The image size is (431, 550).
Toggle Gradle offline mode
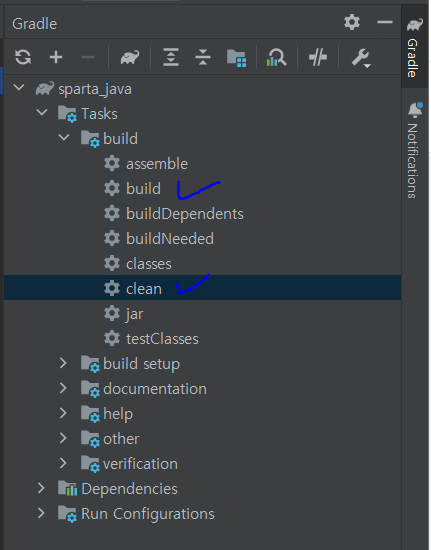318,57
